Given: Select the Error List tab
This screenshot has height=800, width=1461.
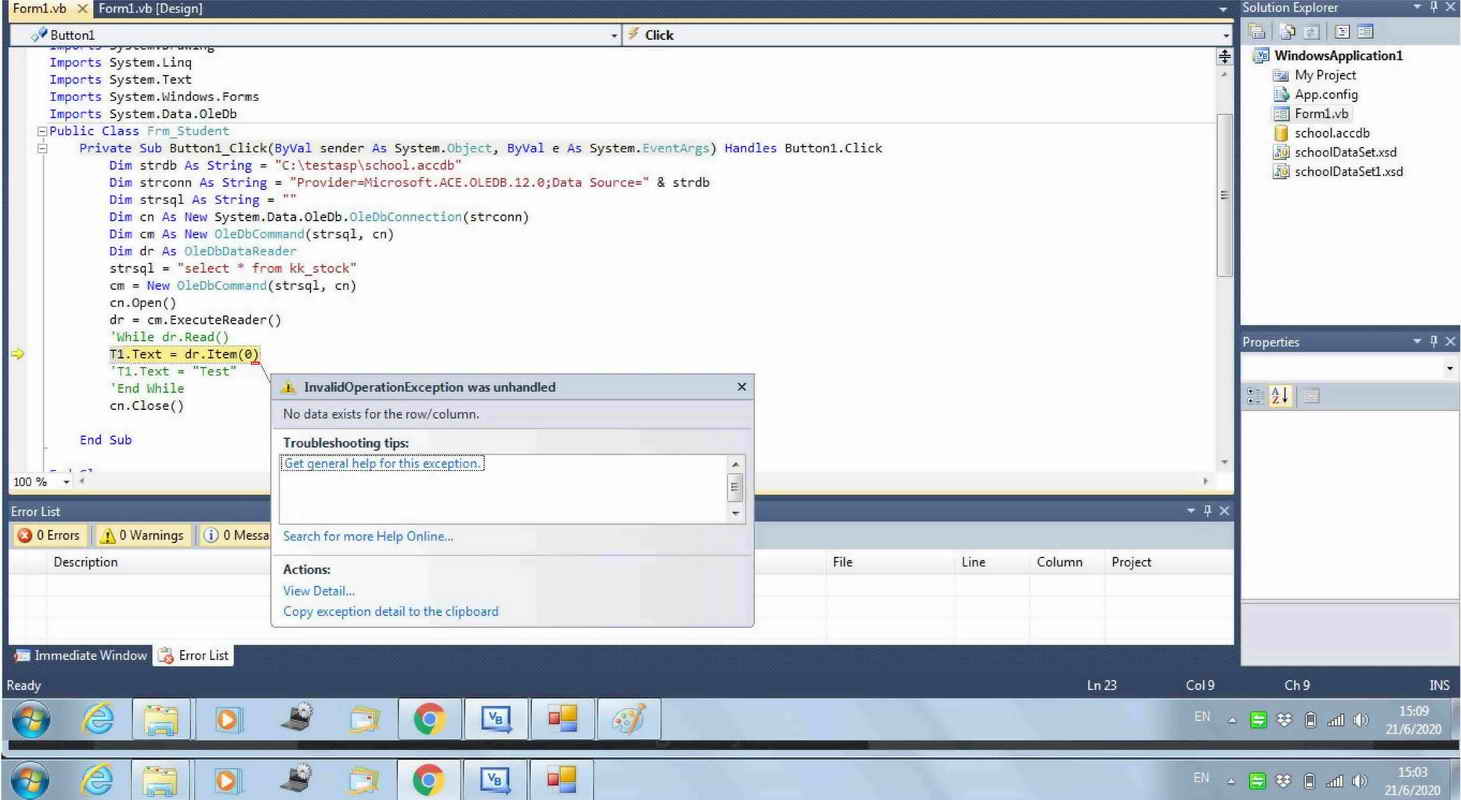Looking at the screenshot, I should 195,656.
